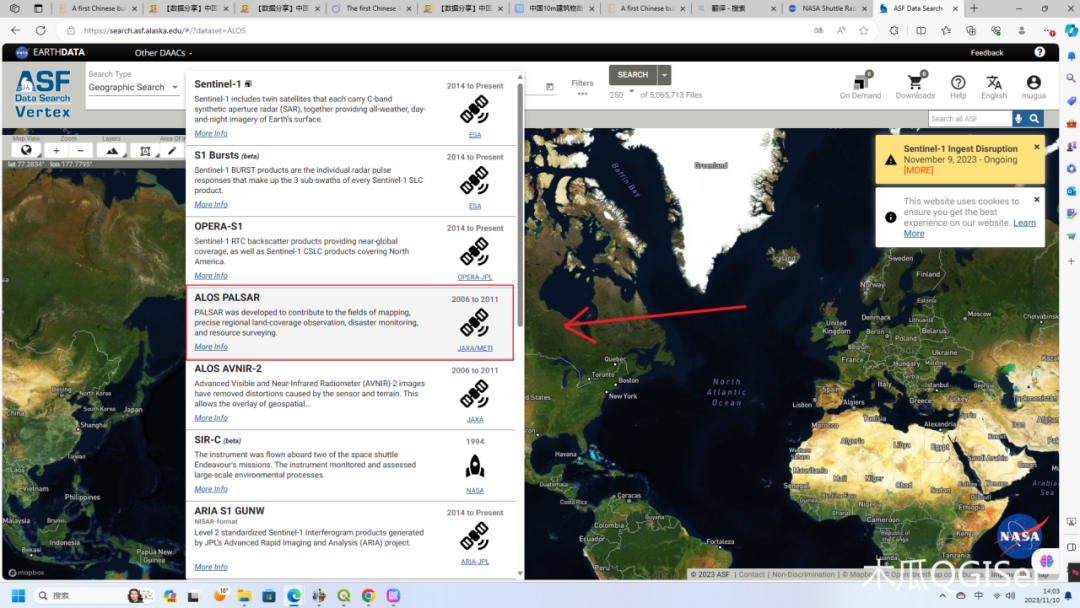Open the Map View globe selector
This screenshot has width=1080, height=608.
[26, 150]
